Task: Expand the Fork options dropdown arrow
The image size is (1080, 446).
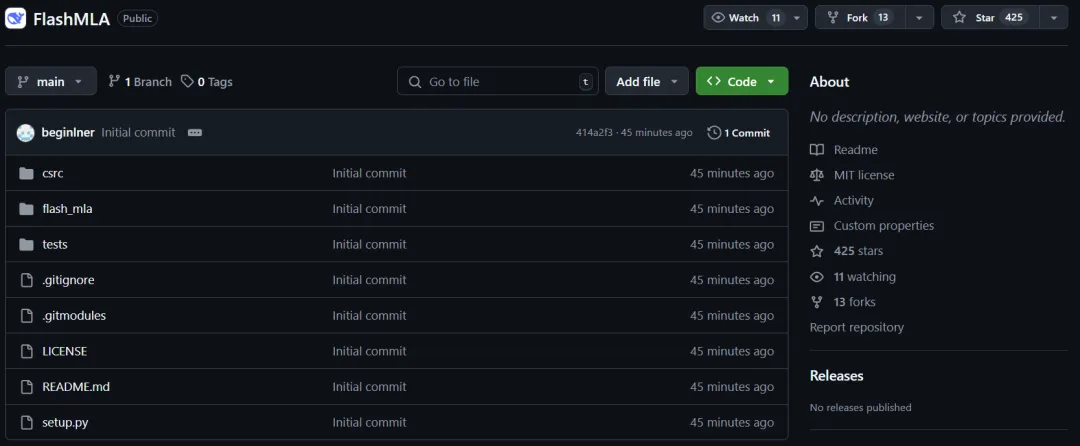Action: 920,18
